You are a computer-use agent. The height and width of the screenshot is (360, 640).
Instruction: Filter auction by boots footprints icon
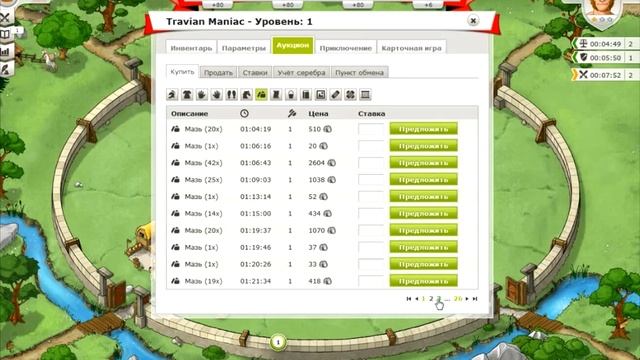click(x=231, y=95)
